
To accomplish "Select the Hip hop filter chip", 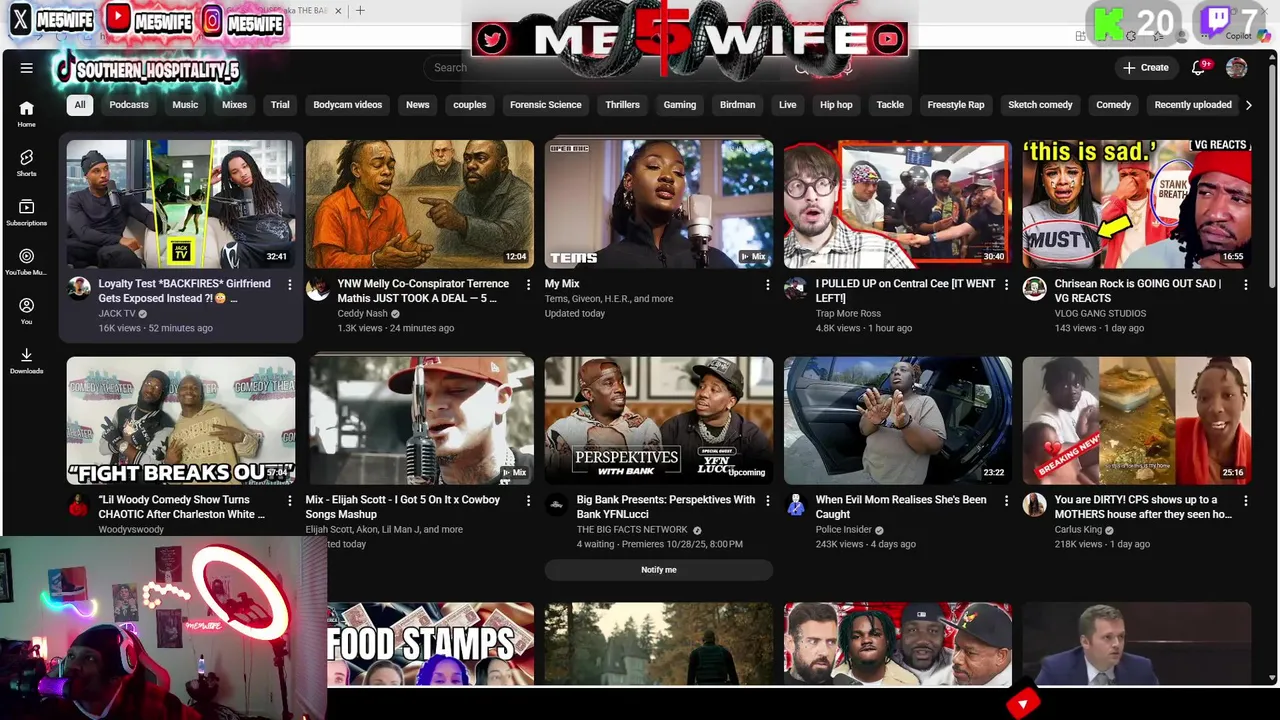I will tap(836, 105).
